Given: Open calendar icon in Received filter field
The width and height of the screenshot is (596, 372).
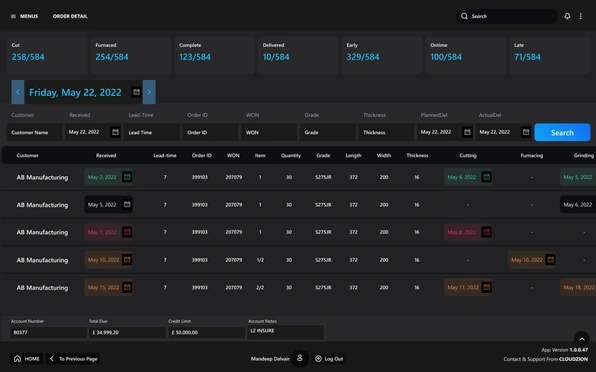Looking at the screenshot, I should coord(115,132).
